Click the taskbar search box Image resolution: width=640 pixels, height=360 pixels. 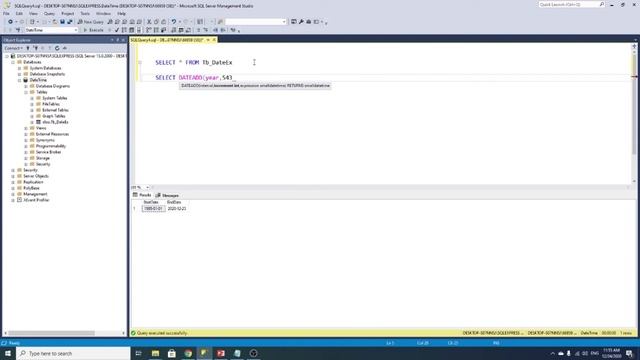pyautogui.click(x=73, y=353)
